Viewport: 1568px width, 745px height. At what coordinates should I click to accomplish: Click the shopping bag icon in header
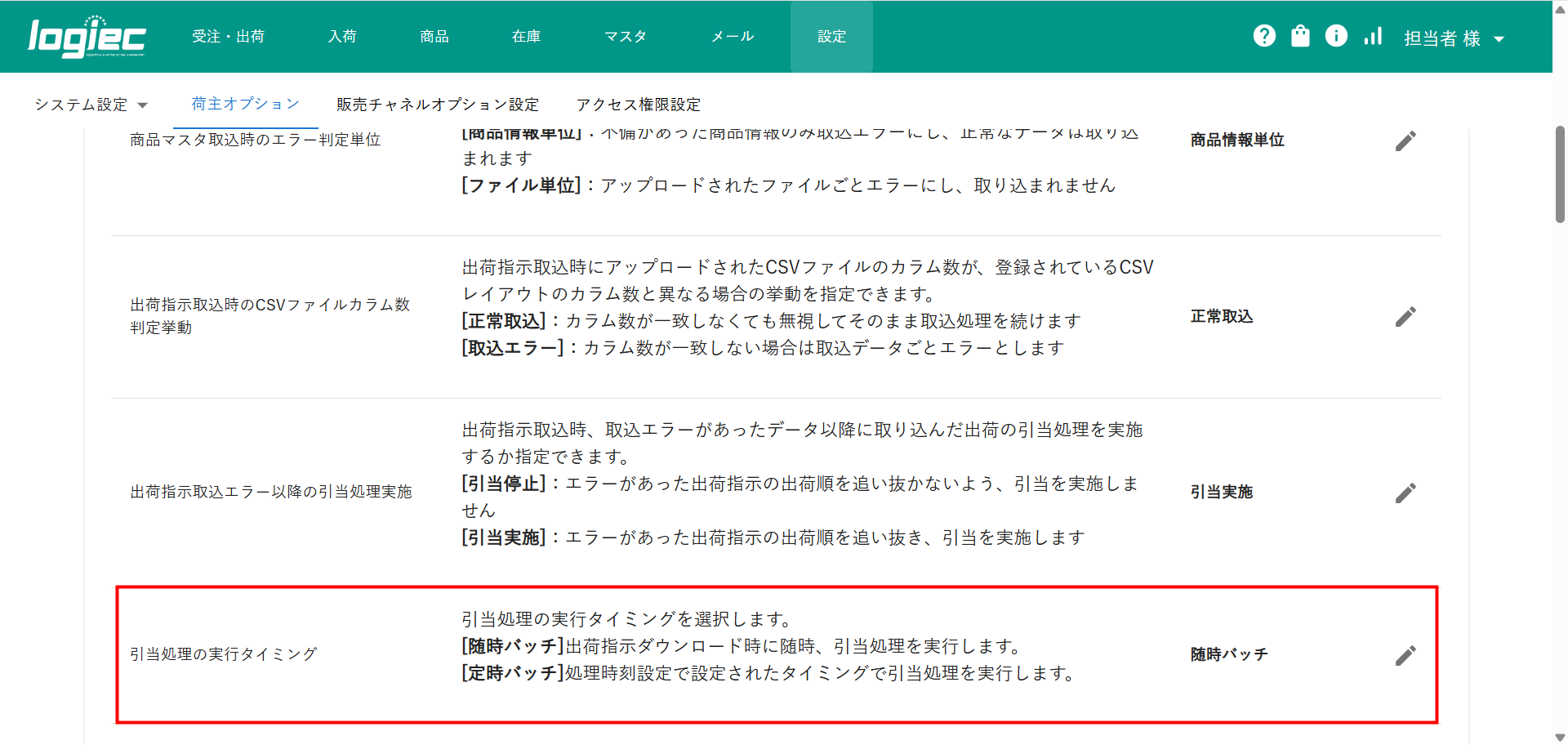click(1300, 36)
